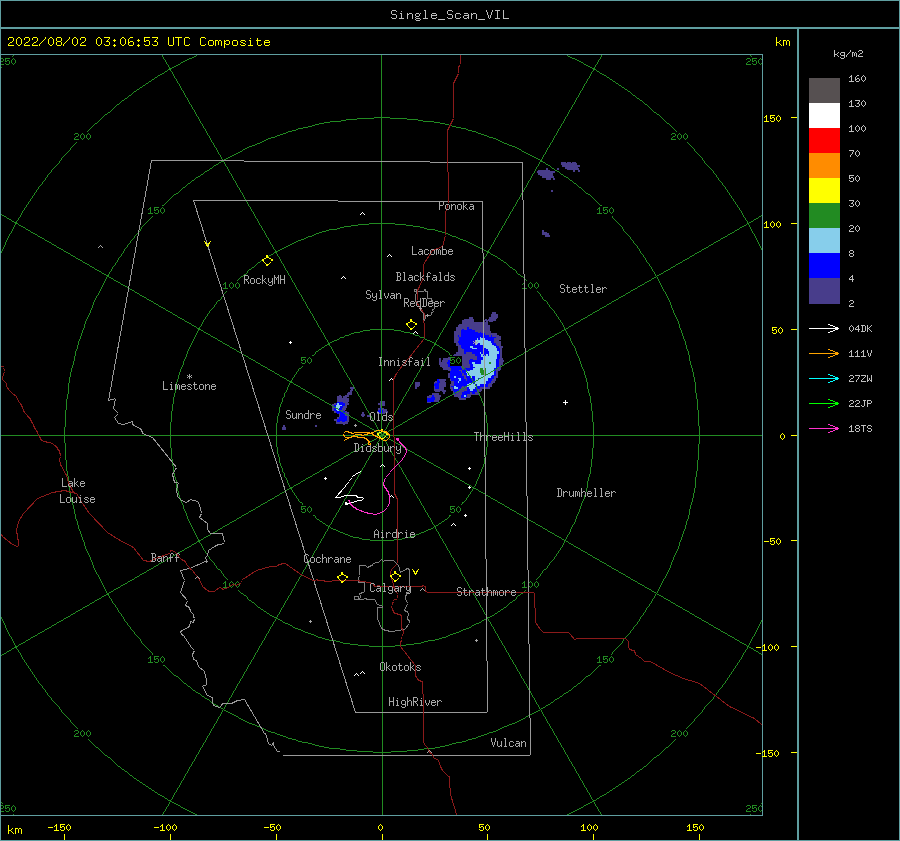Select the grey 130-160 legend color swatch
This screenshot has height=841, width=900.
click(x=824, y=91)
